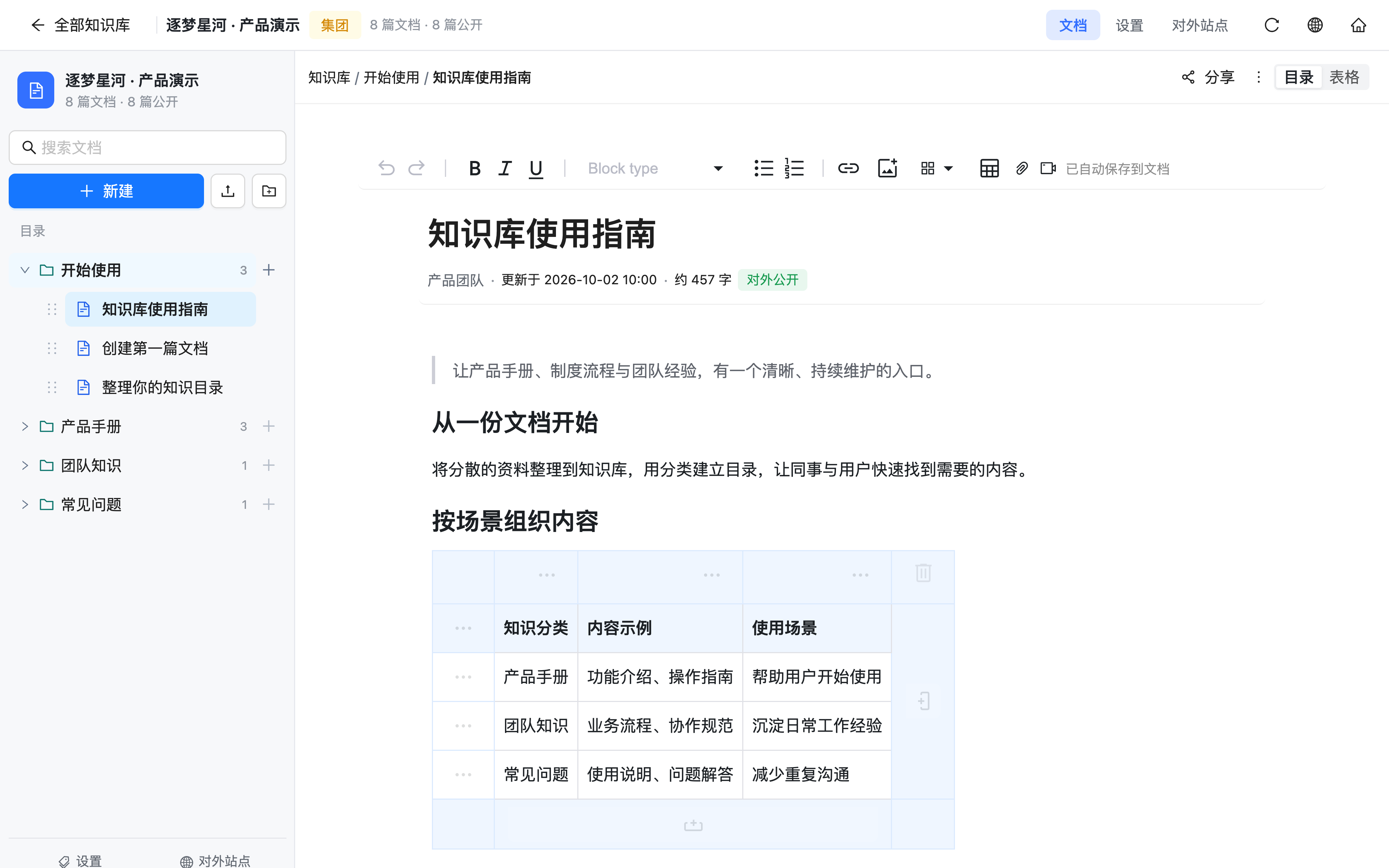Screen dimensions: 1389x868
Task: Toggle numbered list
Action: click(794, 168)
